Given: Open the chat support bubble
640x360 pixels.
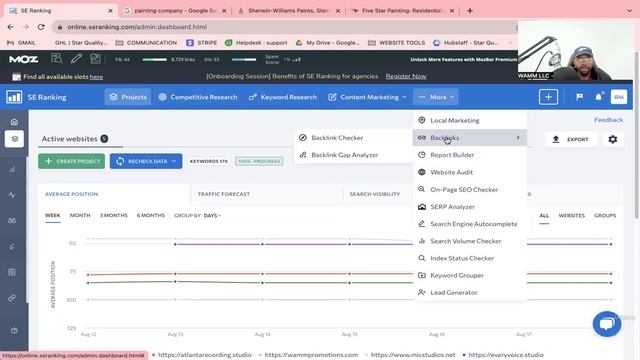Looking at the screenshot, I should (x=607, y=324).
